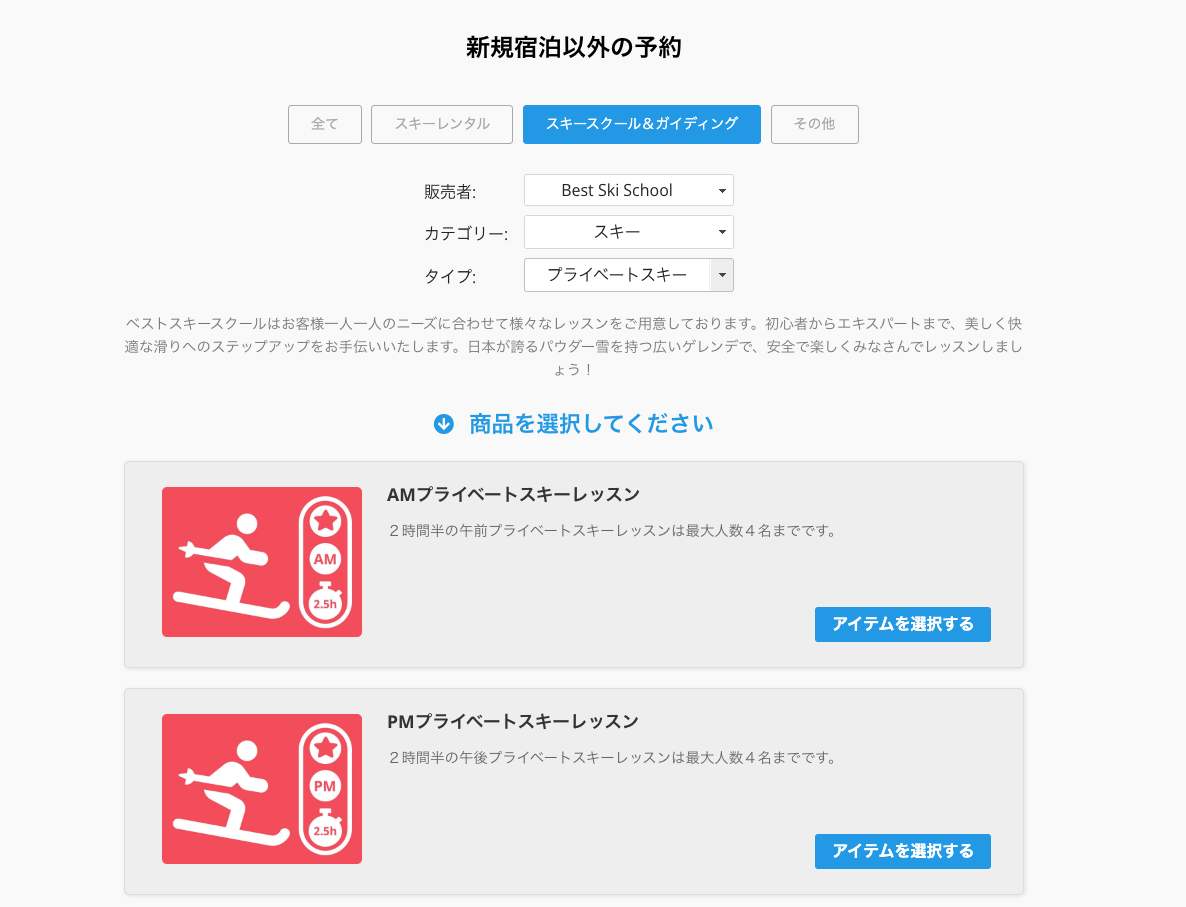Switch to the その他 tab
The image size is (1186, 907).
point(815,124)
